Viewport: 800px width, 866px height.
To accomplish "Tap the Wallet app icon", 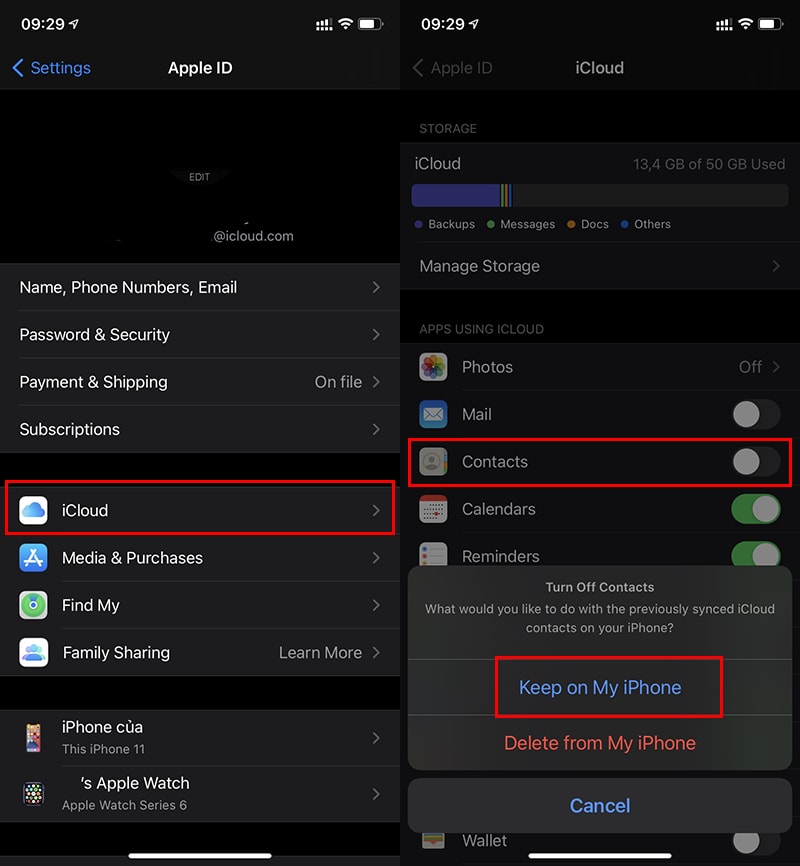I will [433, 841].
